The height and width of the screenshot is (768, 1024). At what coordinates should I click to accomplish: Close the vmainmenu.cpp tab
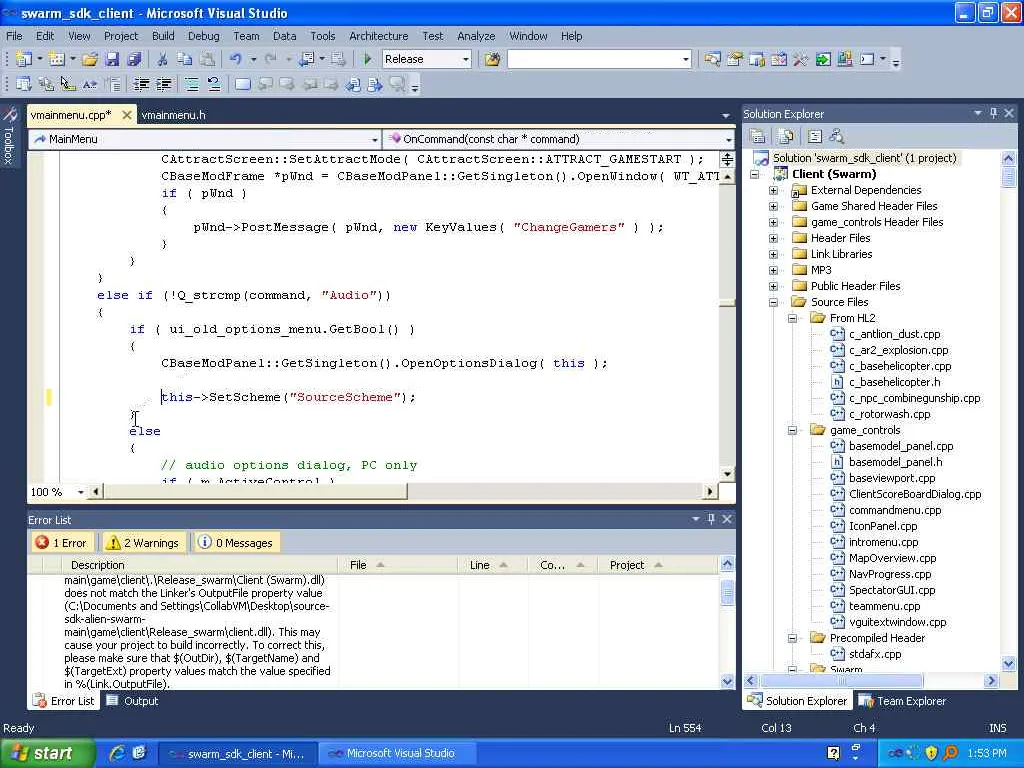(x=127, y=115)
